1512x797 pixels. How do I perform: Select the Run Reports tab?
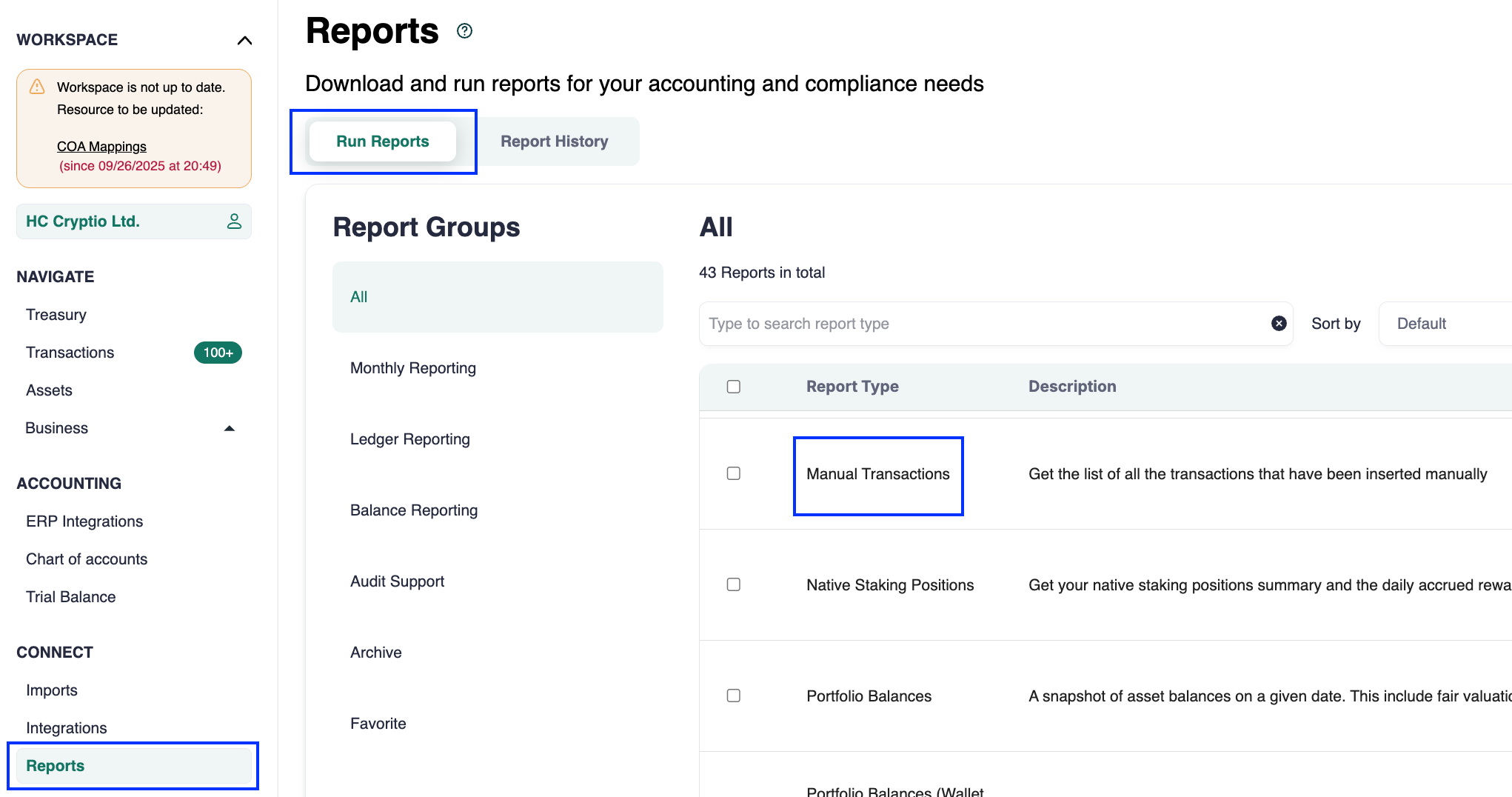pyautogui.click(x=382, y=141)
